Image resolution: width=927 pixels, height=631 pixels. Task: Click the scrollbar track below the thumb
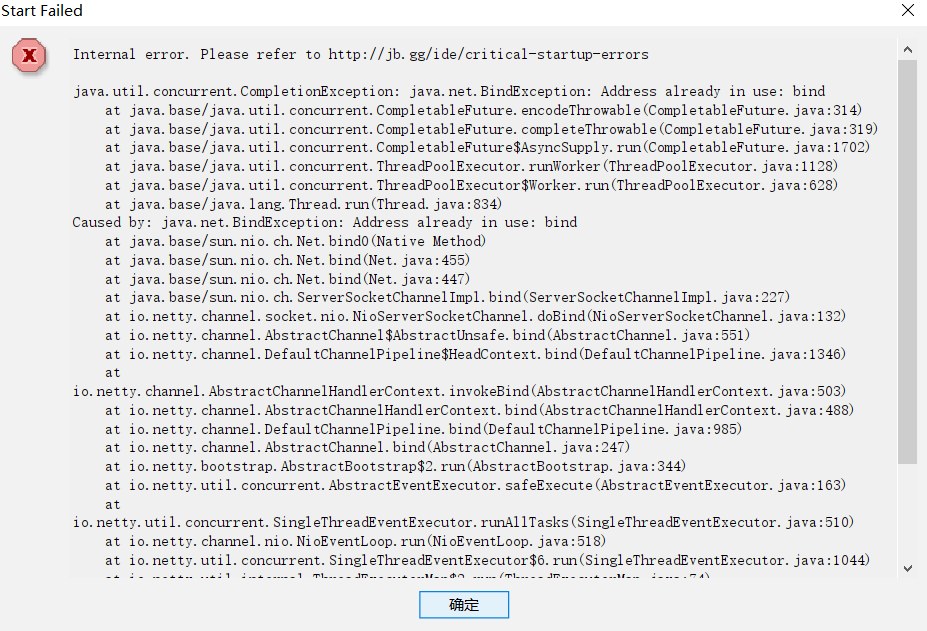tap(907, 512)
